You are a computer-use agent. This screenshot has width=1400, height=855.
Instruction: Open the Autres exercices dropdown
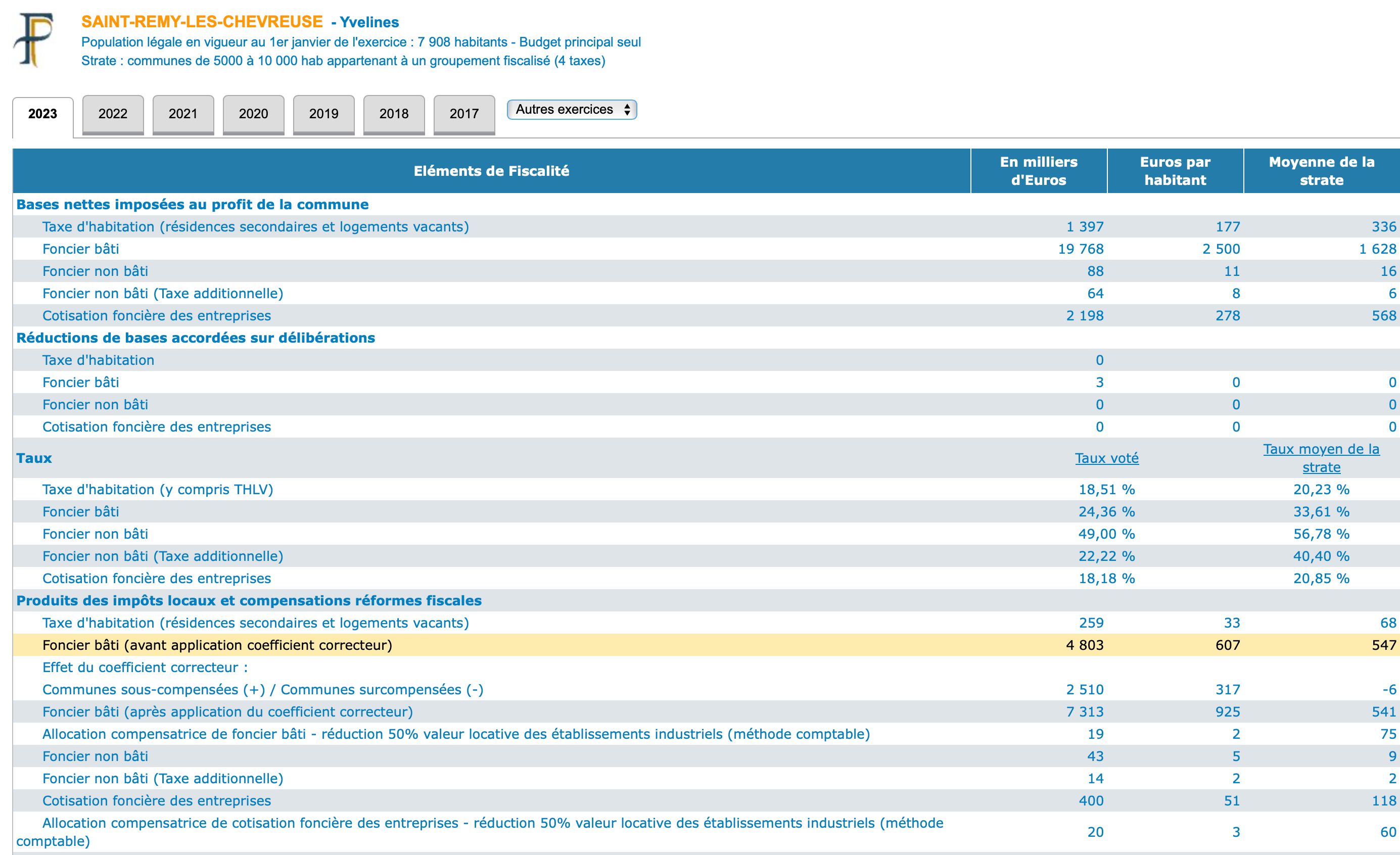click(x=572, y=109)
